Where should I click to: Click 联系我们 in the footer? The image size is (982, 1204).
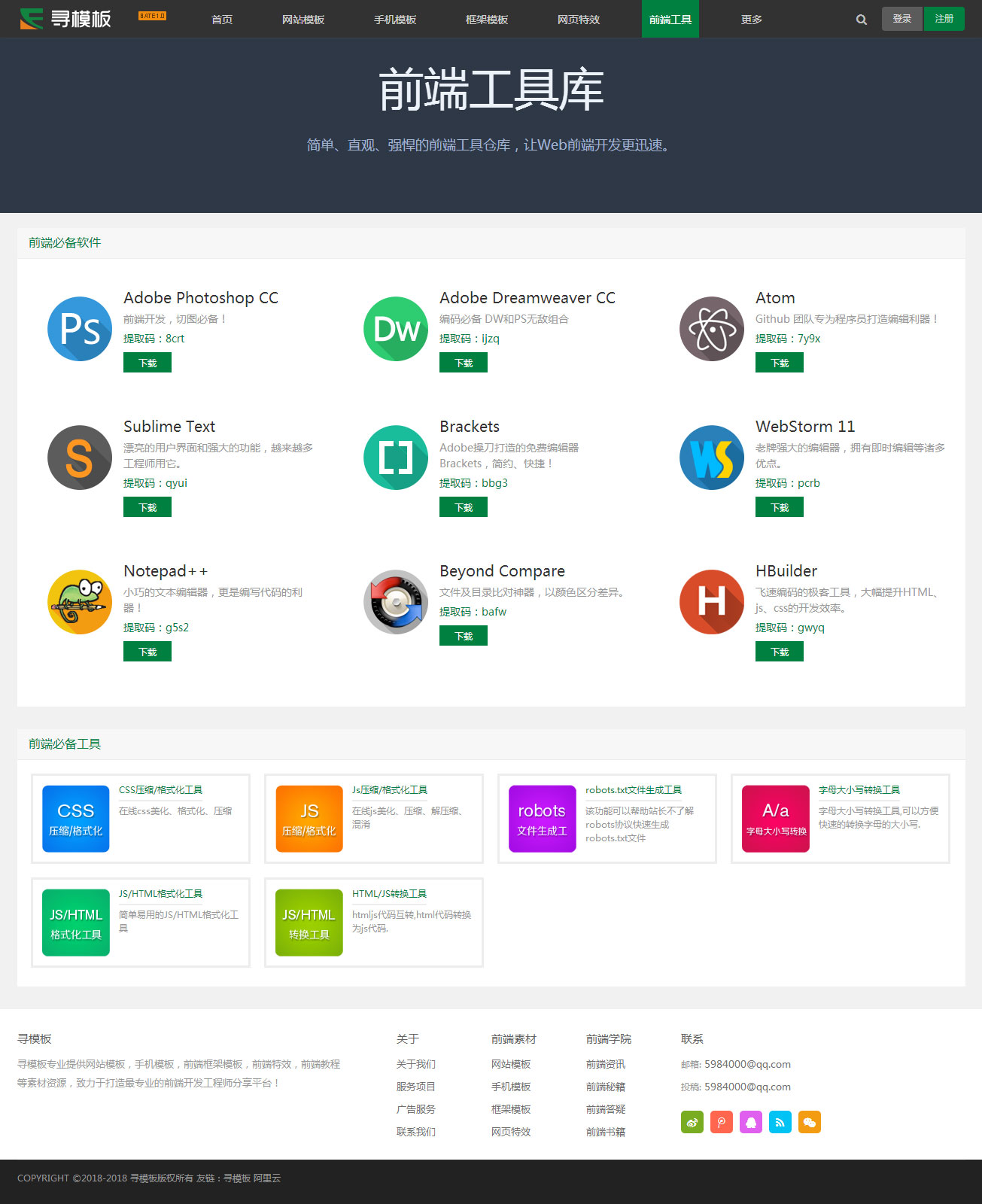tap(416, 1132)
